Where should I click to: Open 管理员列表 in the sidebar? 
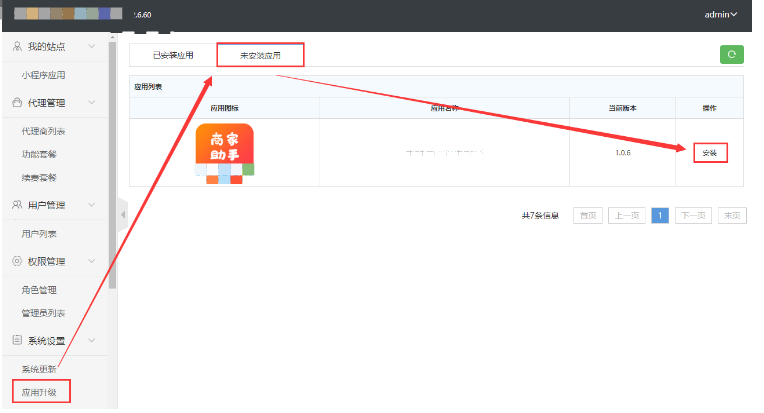click(x=43, y=313)
